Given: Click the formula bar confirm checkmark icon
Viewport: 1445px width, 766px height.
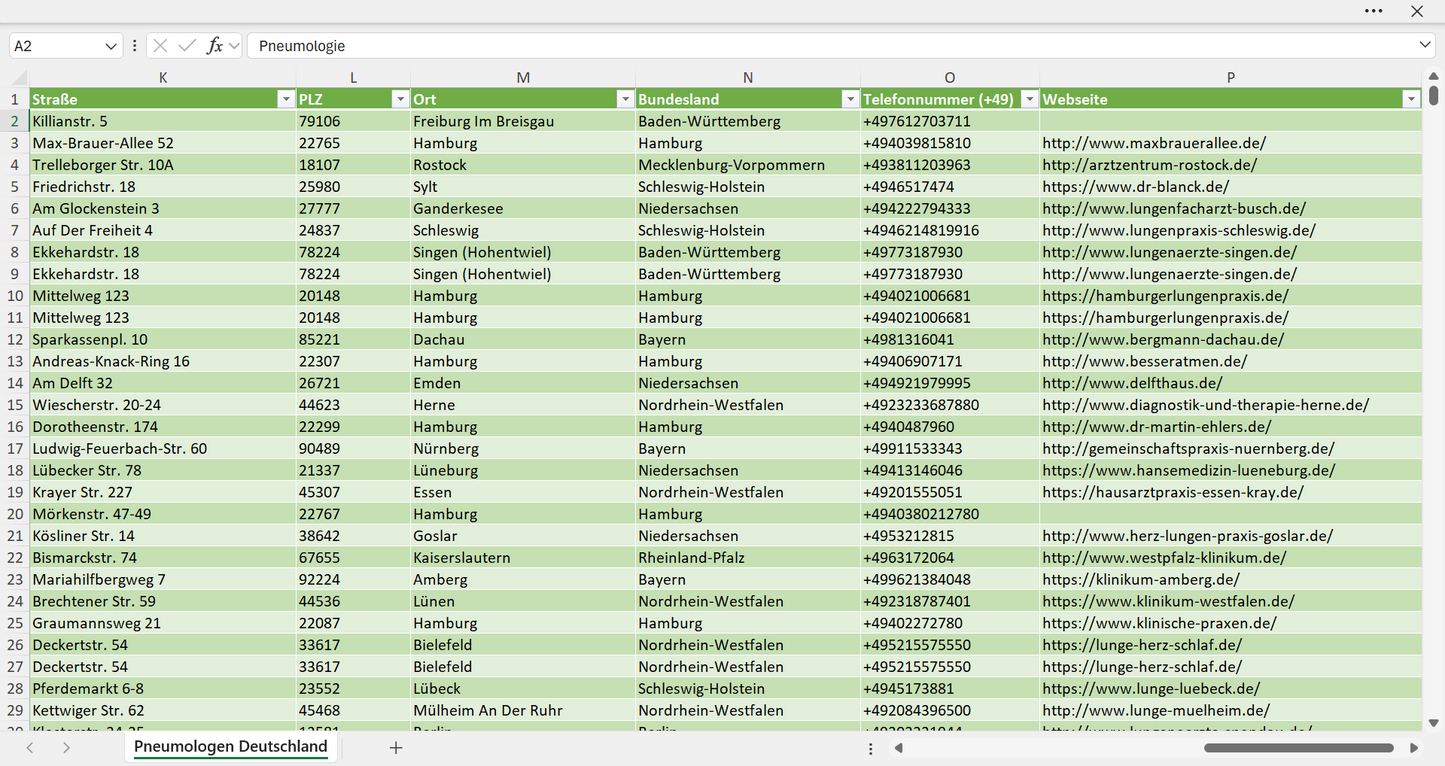Looking at the screenshot, I should (x=187, y=46).
